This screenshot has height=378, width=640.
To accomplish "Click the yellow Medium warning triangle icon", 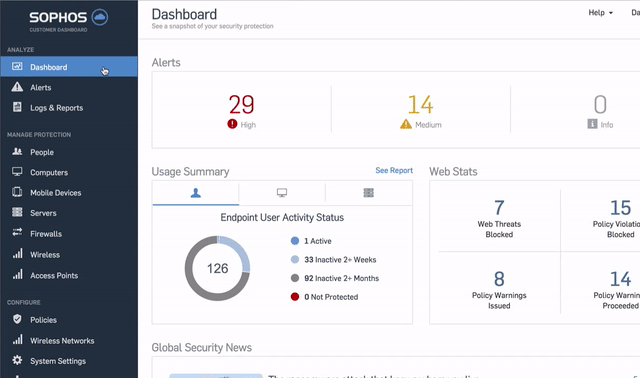I will point(406,124).
